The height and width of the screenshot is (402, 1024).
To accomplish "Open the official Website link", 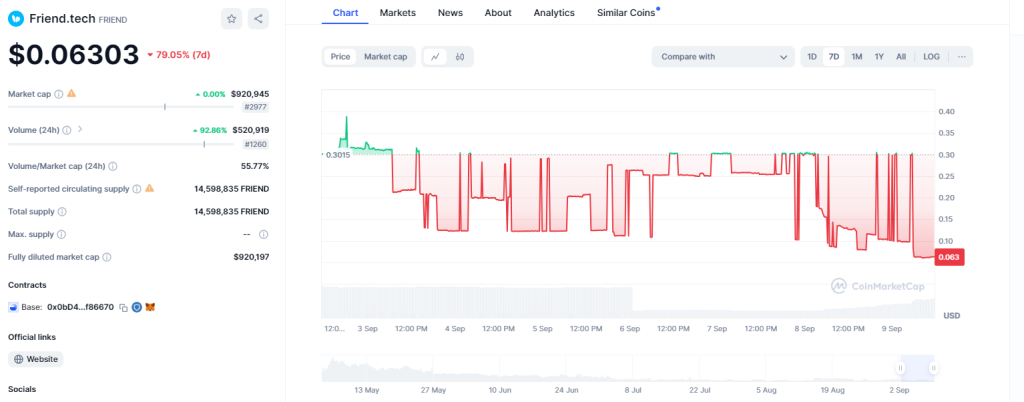I will pos(36,359).
